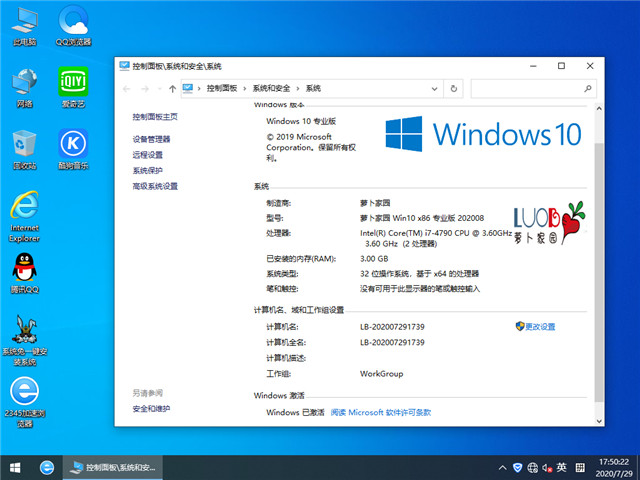
Task: Select the 控制面板 breadcrumb
Action: click(x=222, y=88)
